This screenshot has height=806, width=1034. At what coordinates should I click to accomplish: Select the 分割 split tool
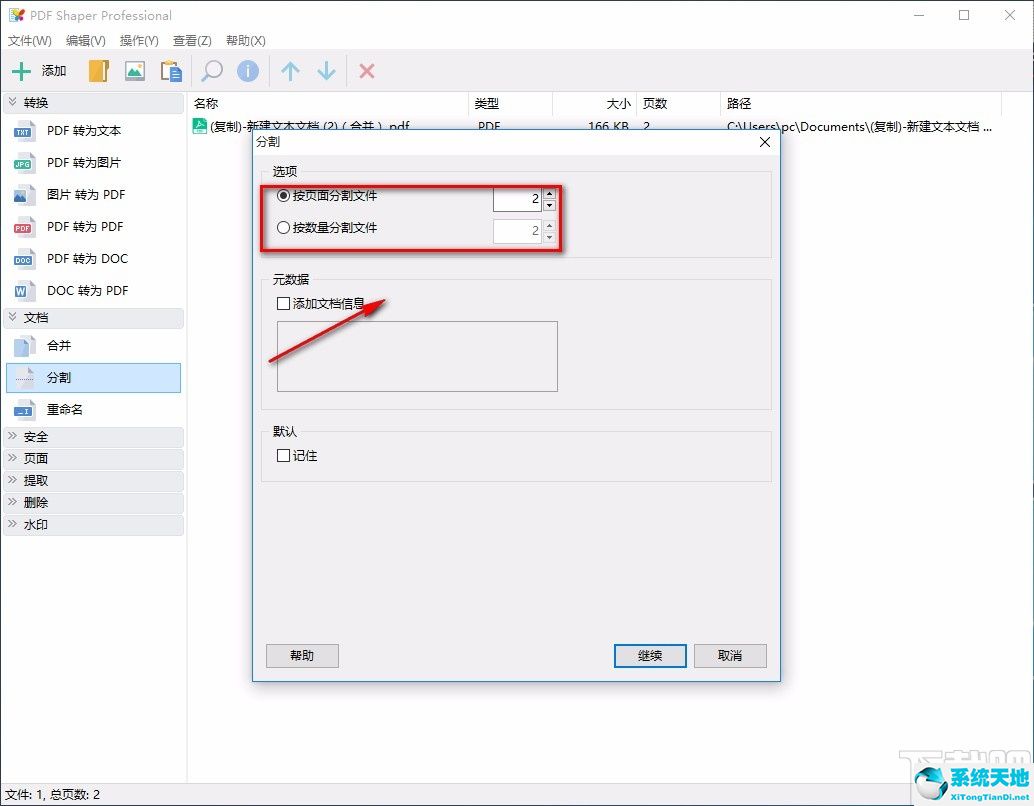(93, 378)
